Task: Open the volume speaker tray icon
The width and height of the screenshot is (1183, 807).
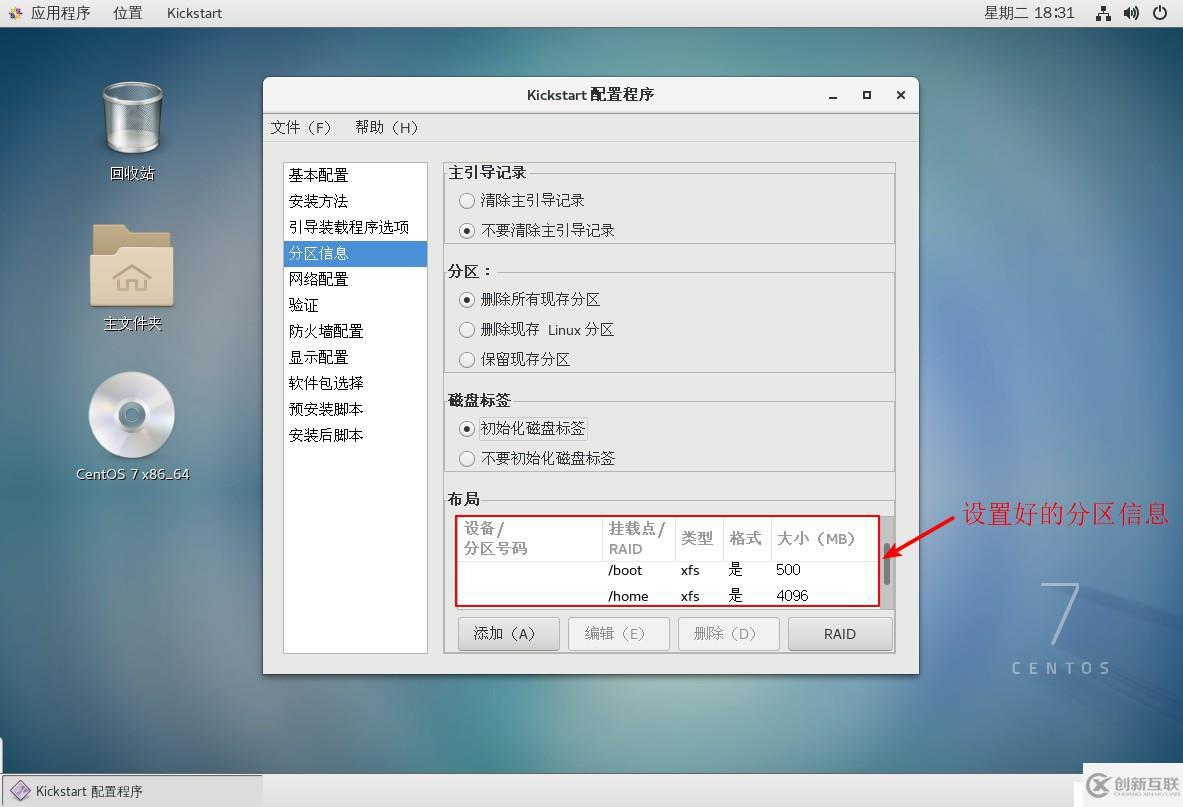Action: 1131,13
